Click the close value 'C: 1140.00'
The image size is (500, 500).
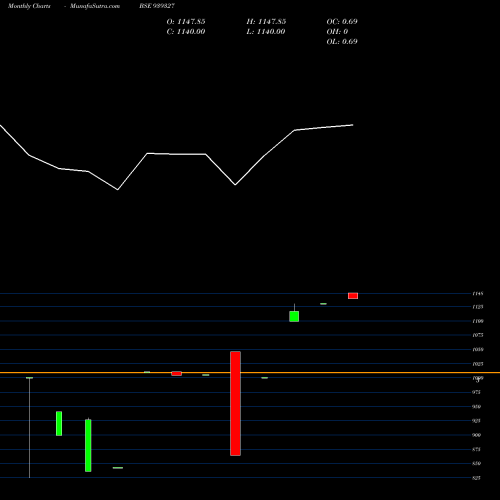pos(186,32)
